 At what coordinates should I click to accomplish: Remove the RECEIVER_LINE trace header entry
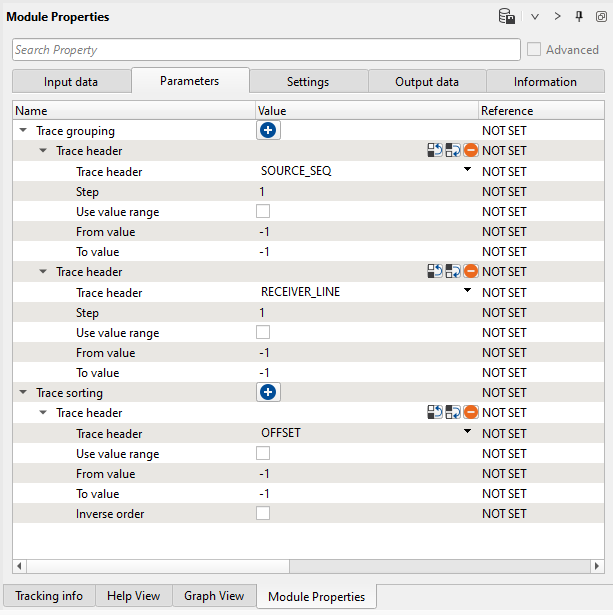[470, 272]
